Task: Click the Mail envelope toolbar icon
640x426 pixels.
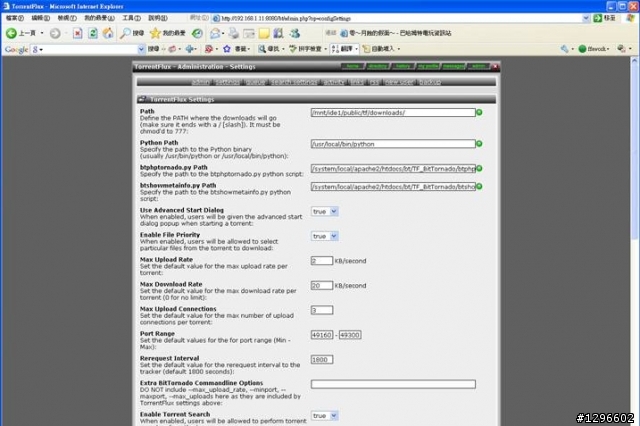Action: [x=215, y=33]
